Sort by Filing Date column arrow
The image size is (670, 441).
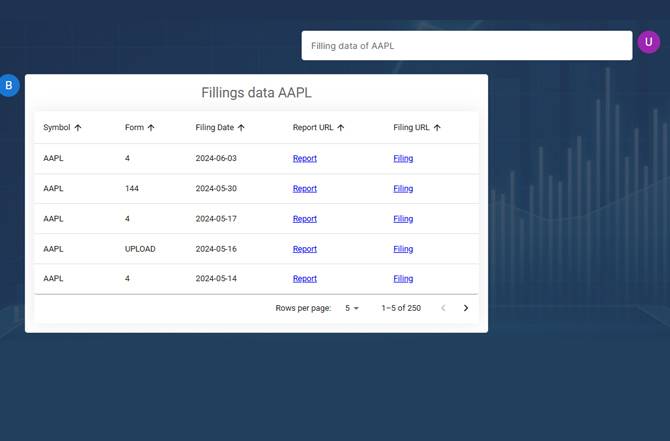[241, 127]
